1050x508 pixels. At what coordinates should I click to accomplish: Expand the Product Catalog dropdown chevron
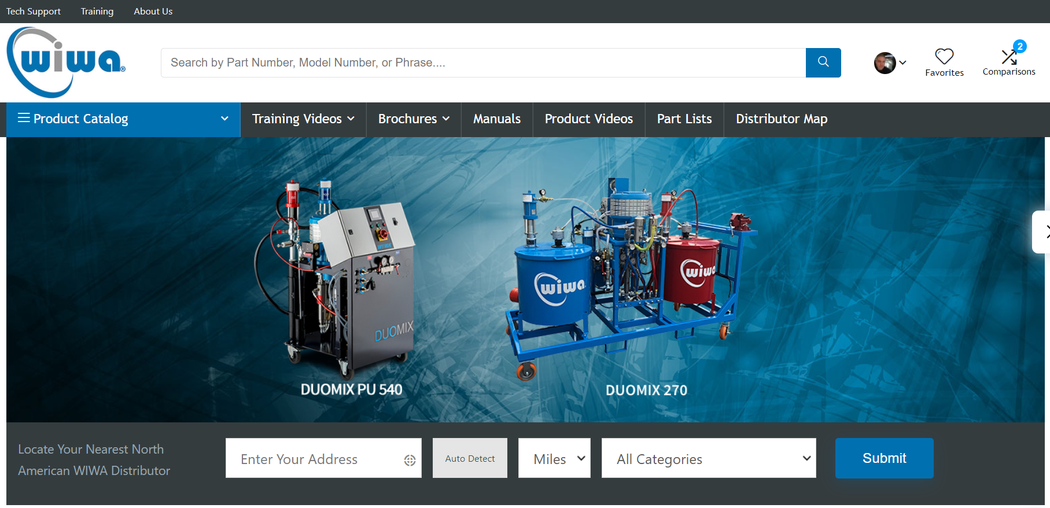click(x=224, y=118)
